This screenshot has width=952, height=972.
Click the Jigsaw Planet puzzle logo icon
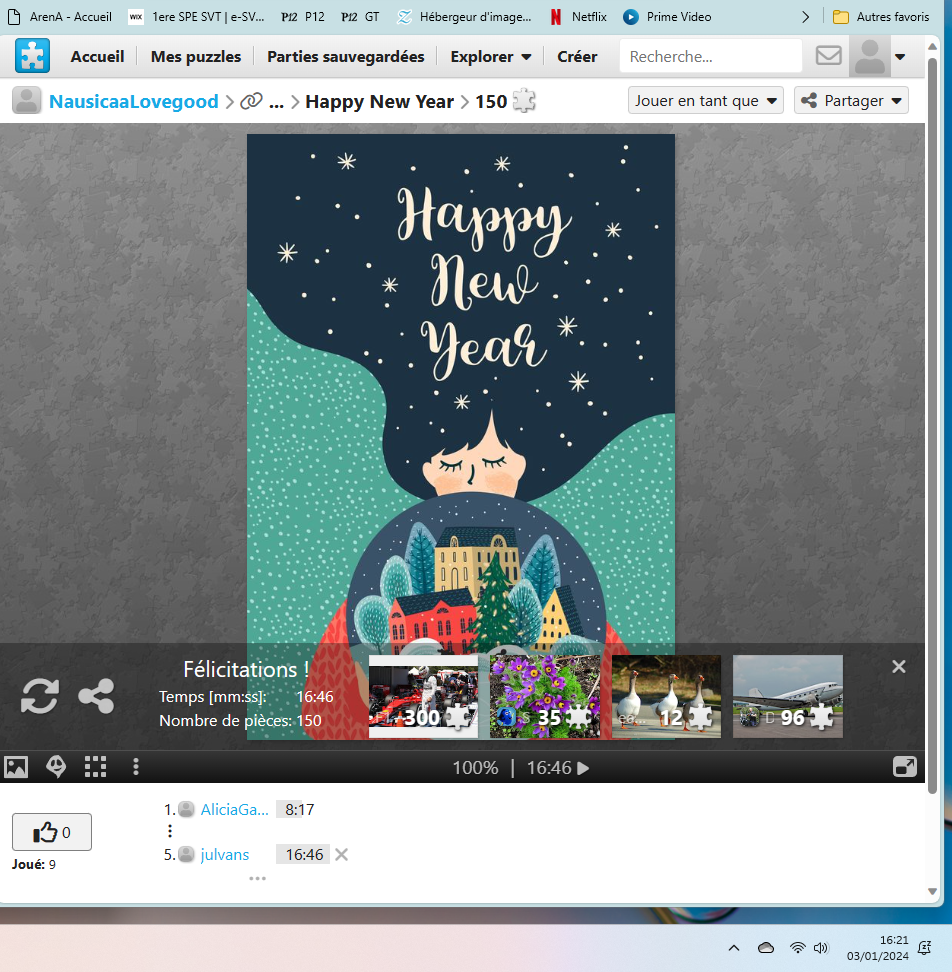pos(32,56)
